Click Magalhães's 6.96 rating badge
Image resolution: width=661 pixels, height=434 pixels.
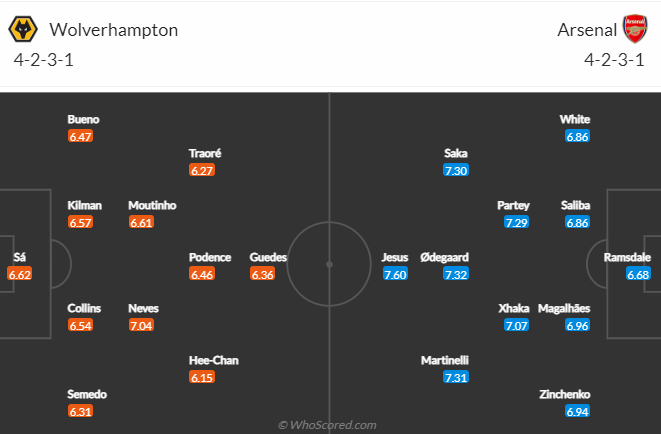coord(578,325)
